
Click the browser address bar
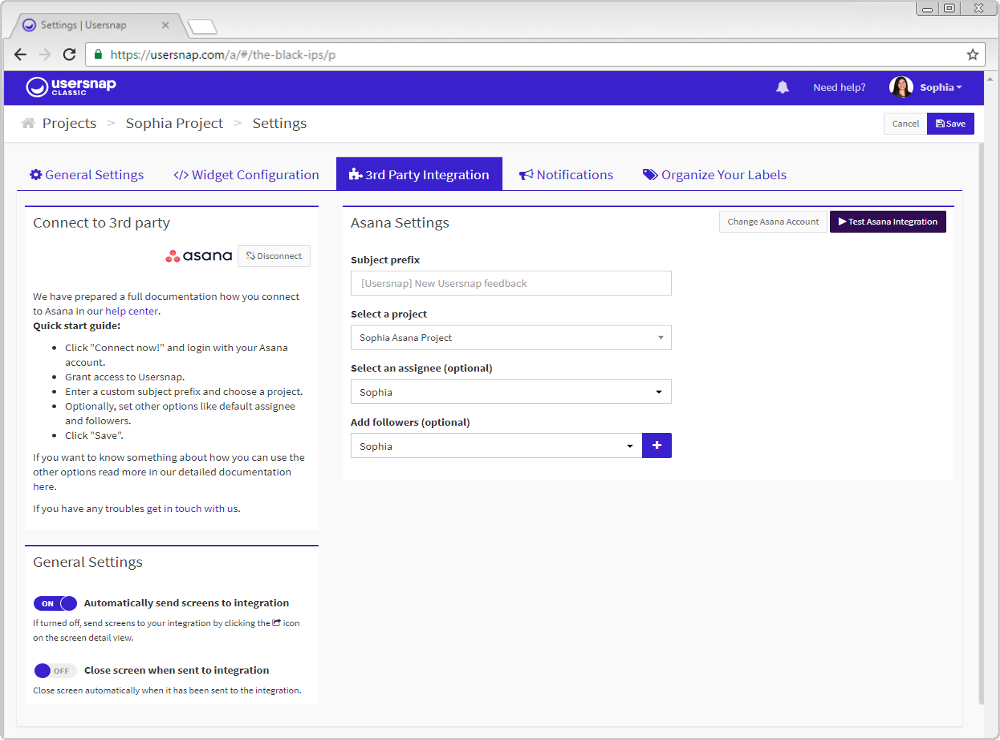pyautogui.click(x=536, y=55)
